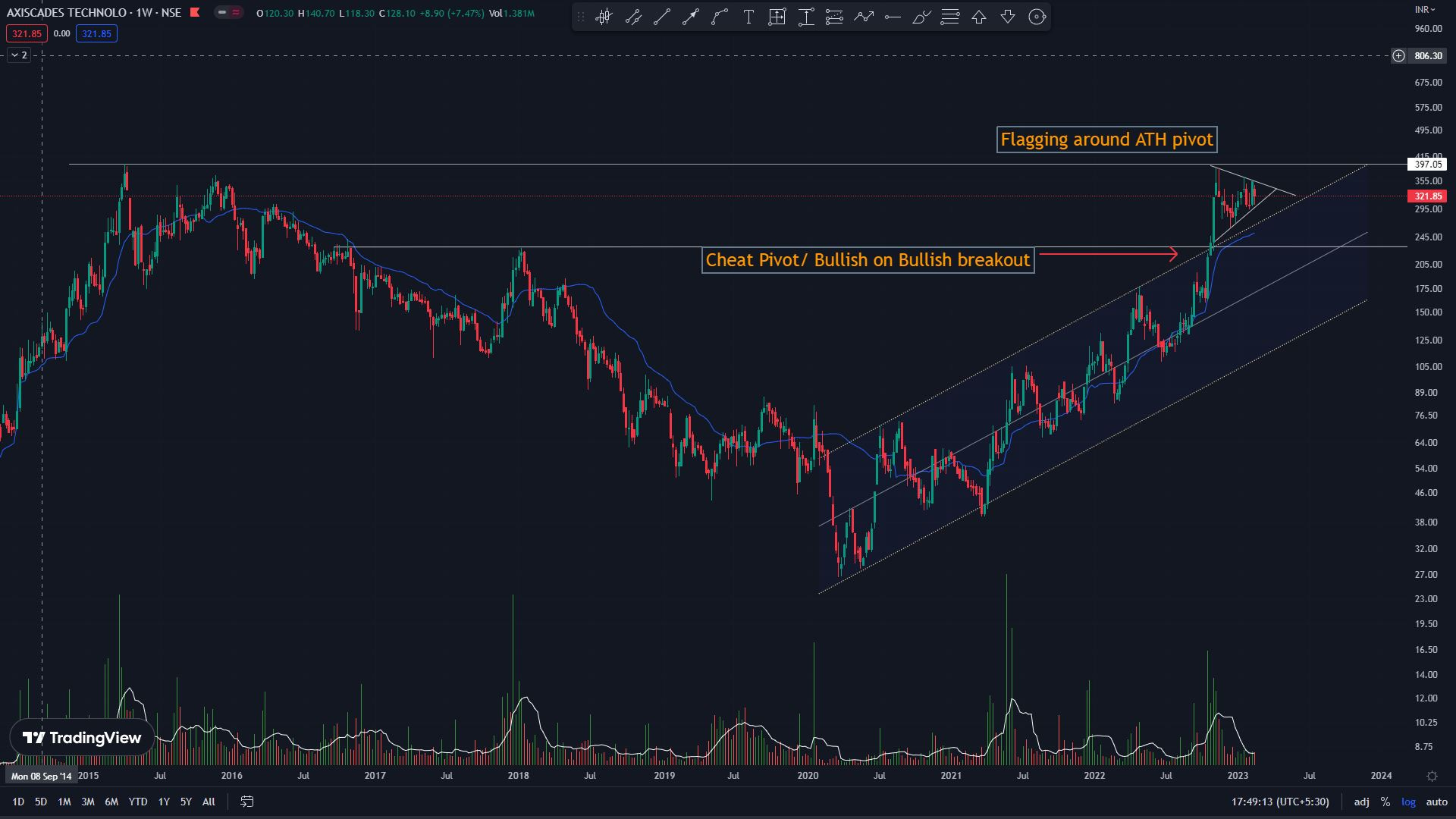Open the INR currency dropdown
This screenshot has width=1456, height=819.
[x=1424, y=9]
